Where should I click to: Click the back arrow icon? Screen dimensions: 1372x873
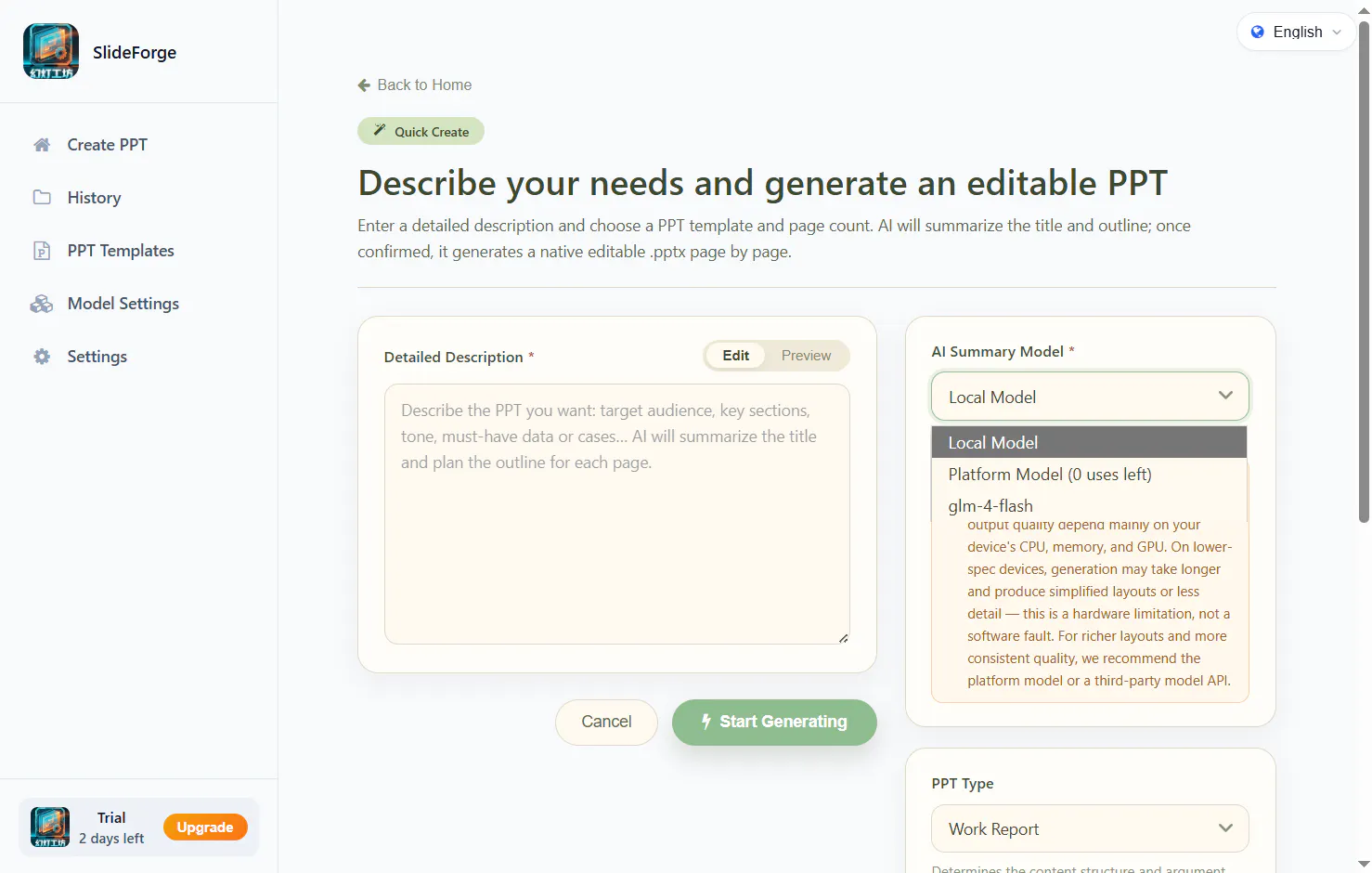(364, 85)
